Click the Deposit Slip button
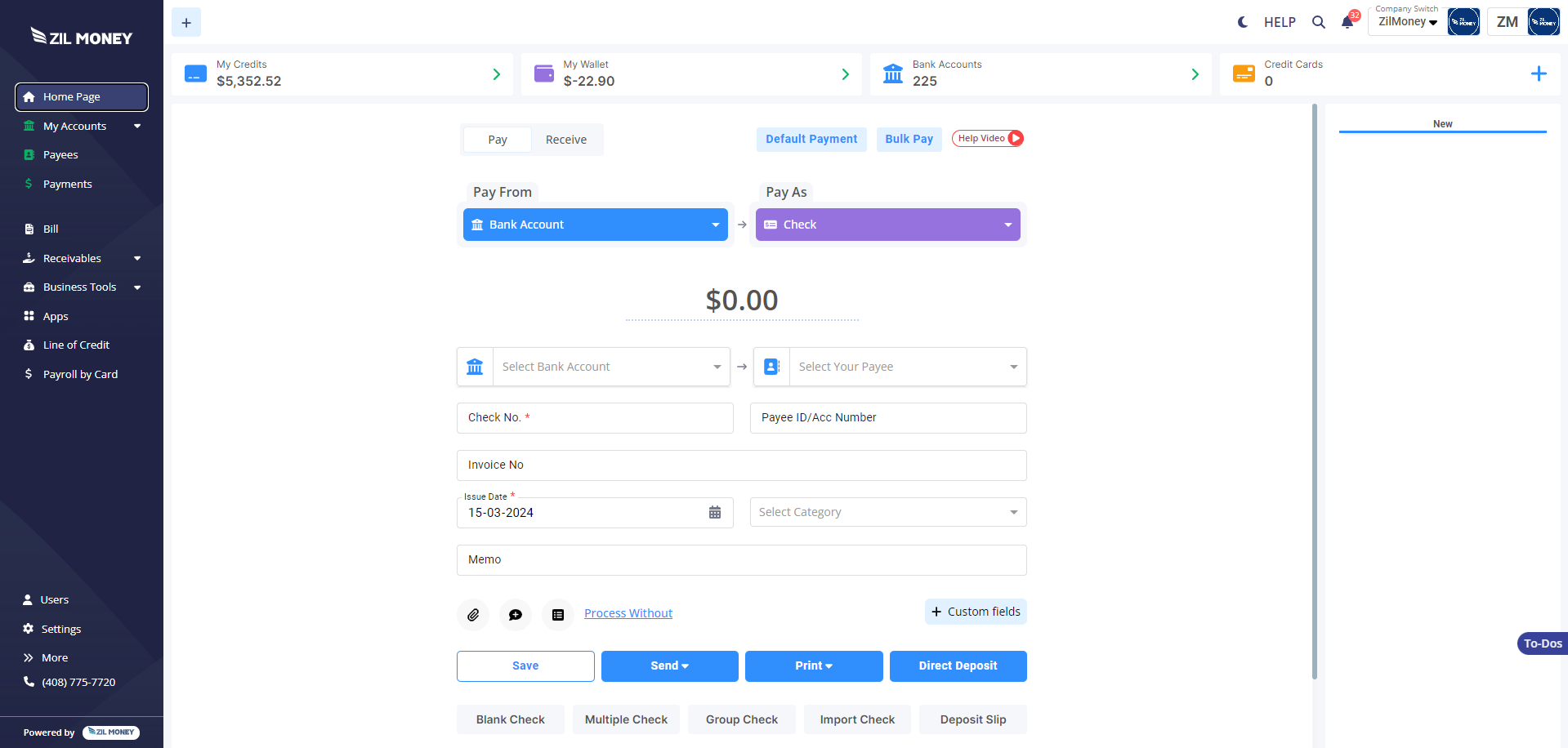The height and width of the screenshot is (748, 1568). [x=973, y=719]
